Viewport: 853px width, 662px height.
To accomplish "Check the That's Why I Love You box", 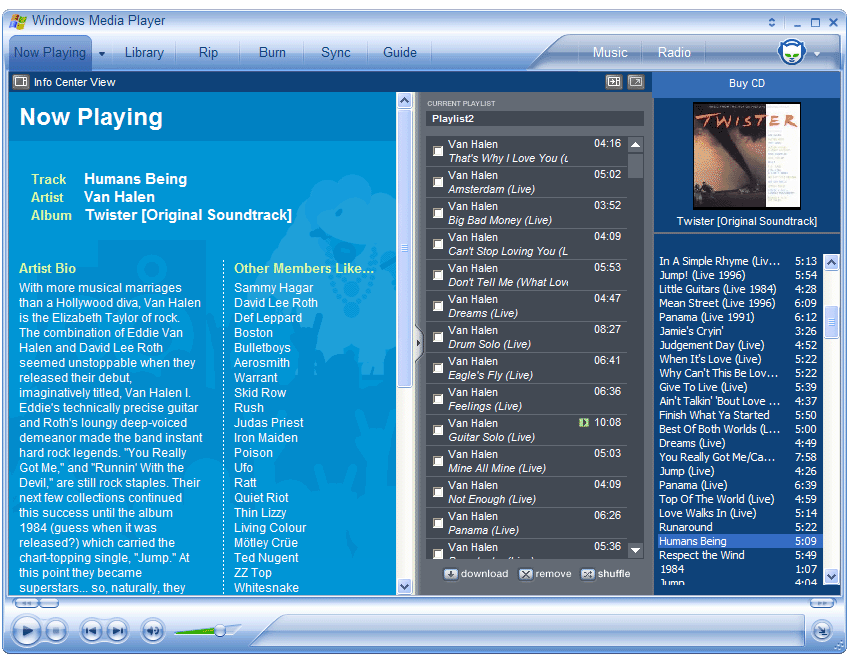I will coord(438,151).
